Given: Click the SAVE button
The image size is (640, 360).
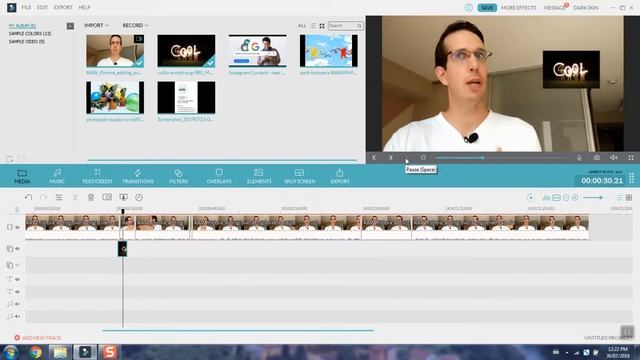Looking at the screenshot, I should click(x=487, y=8).
